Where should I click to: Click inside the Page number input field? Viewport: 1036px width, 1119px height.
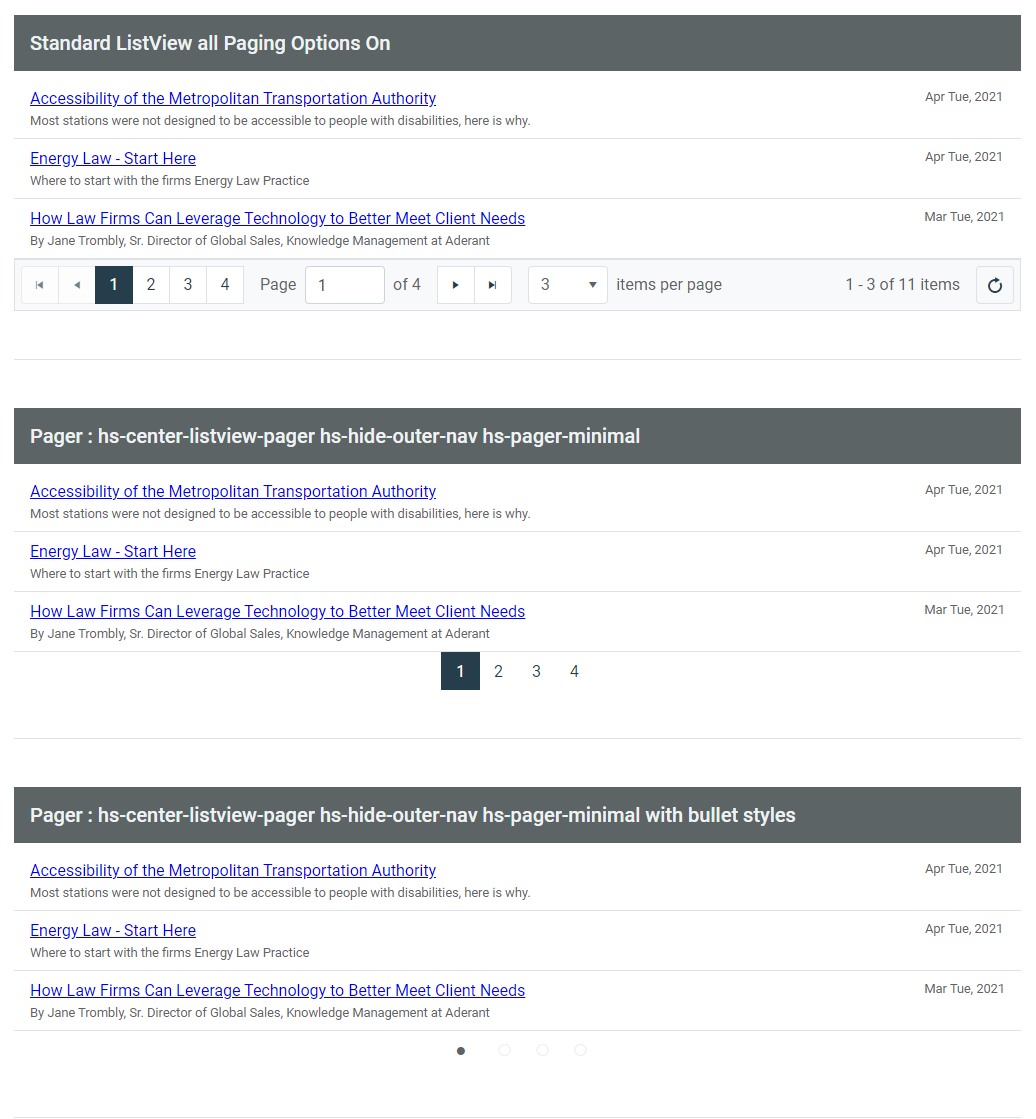(x=344, y=284)
